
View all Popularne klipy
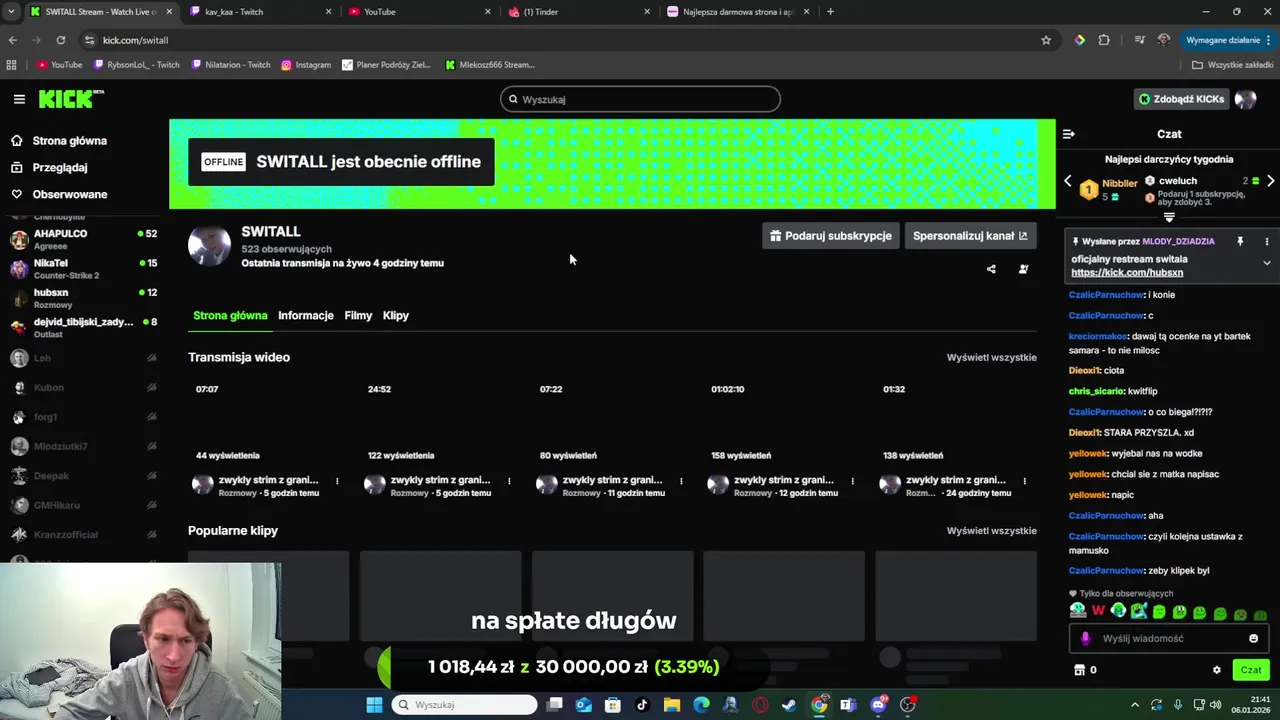tap(992, 531)
